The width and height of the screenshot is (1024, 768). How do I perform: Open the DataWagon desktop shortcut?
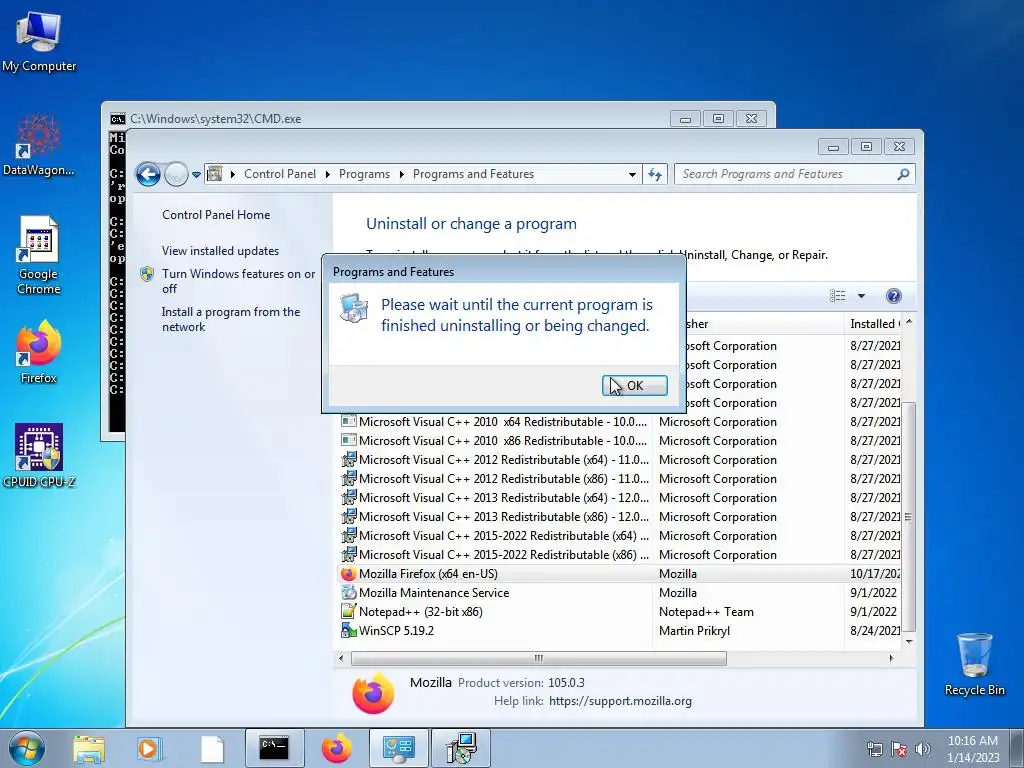click(x=39, y=145)
